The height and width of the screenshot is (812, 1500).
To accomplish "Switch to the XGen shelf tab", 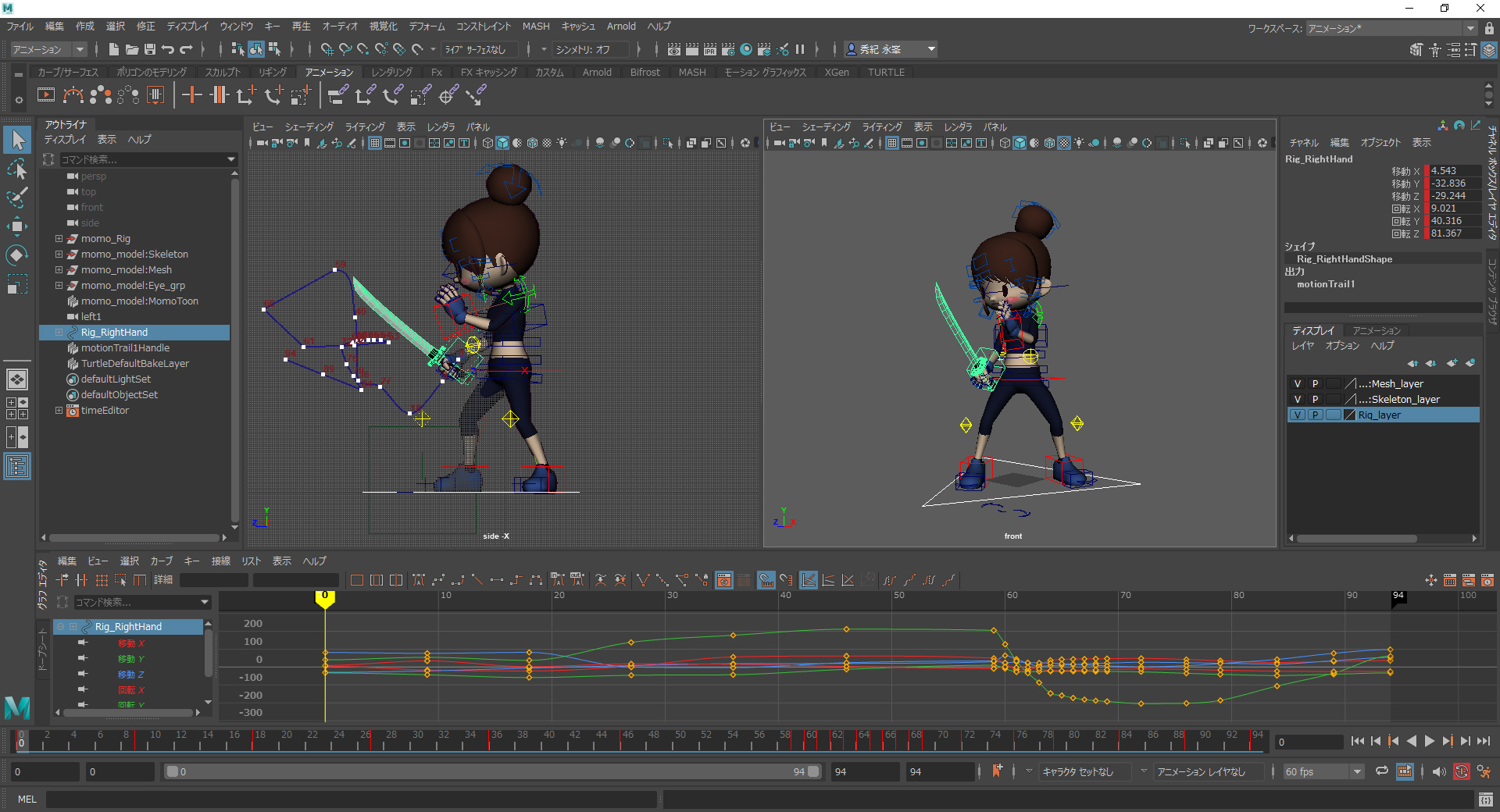I will tap(837, 72).
